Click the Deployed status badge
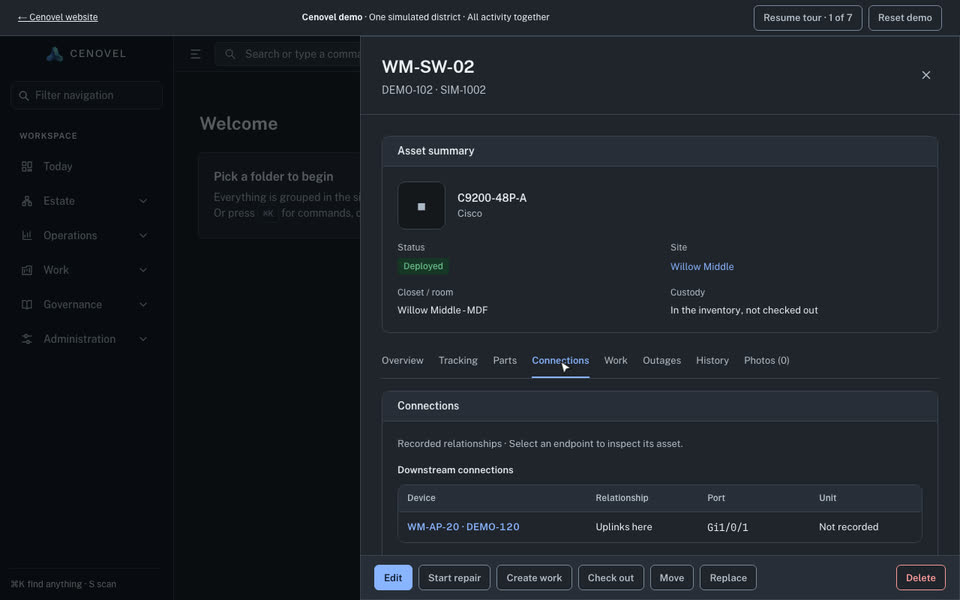 coord(423,266)
